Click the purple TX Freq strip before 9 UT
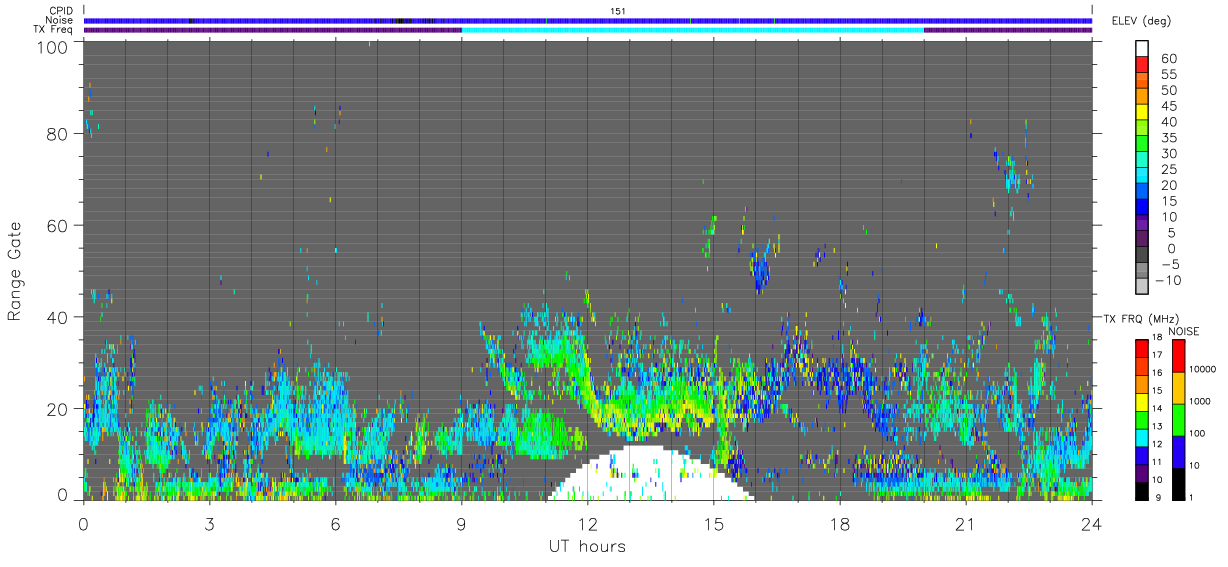This screenshot has height=567, width=1228. tap(273, 30)
